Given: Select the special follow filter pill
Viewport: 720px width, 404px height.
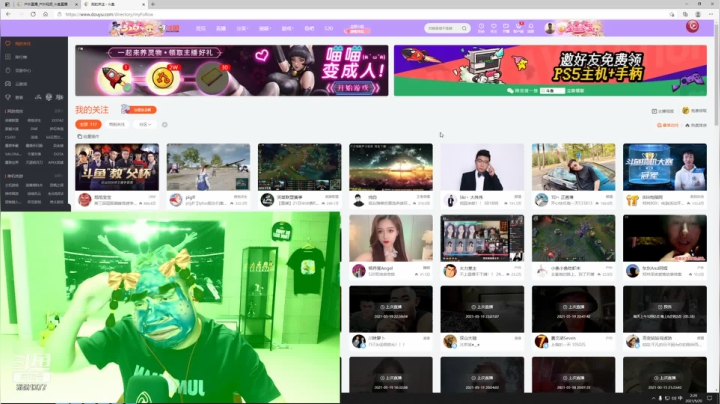Looking at the screenshot, I should [x=117, y=124].
